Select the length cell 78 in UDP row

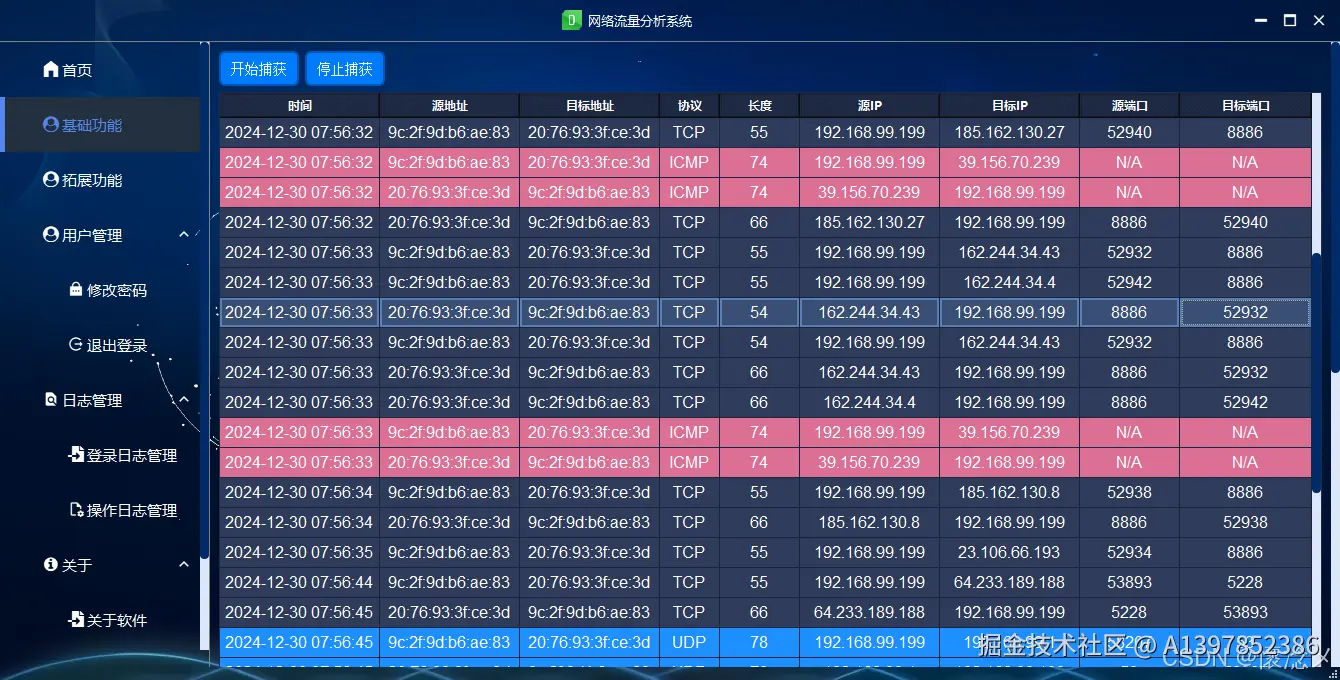[x=759, y=642]
